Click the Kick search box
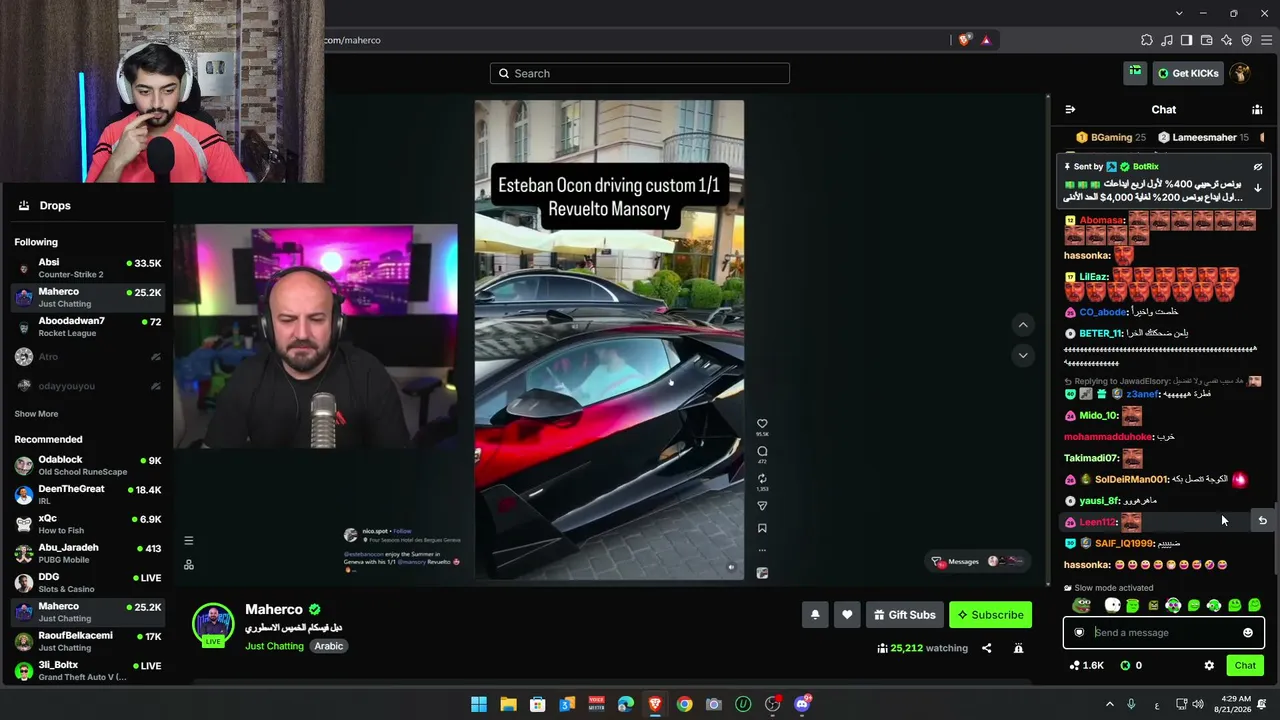 tap(640, 73)
